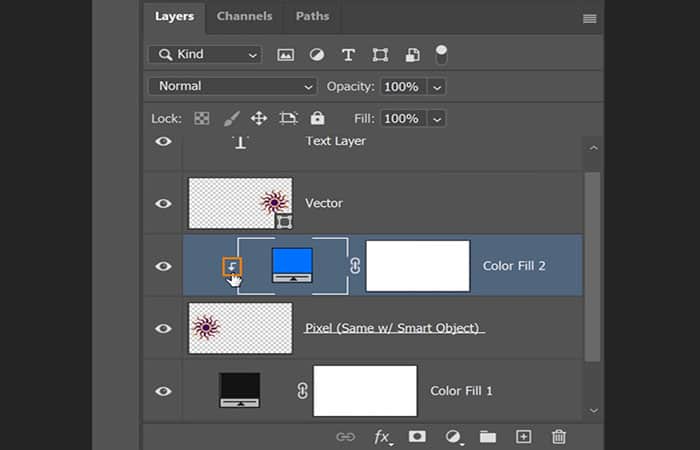The image size is (700, 450).
Task: Create a new group folder icon
Action: coord(487,436)
